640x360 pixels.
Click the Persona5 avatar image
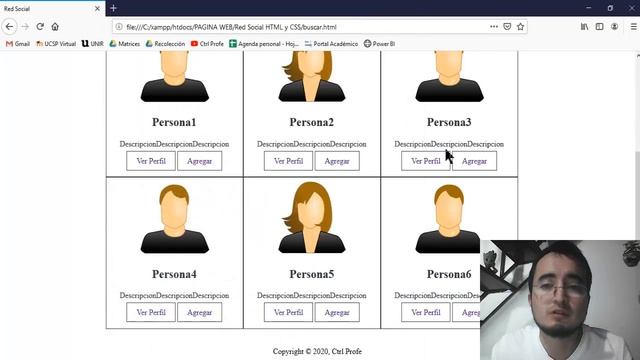(x=312, y=218)
